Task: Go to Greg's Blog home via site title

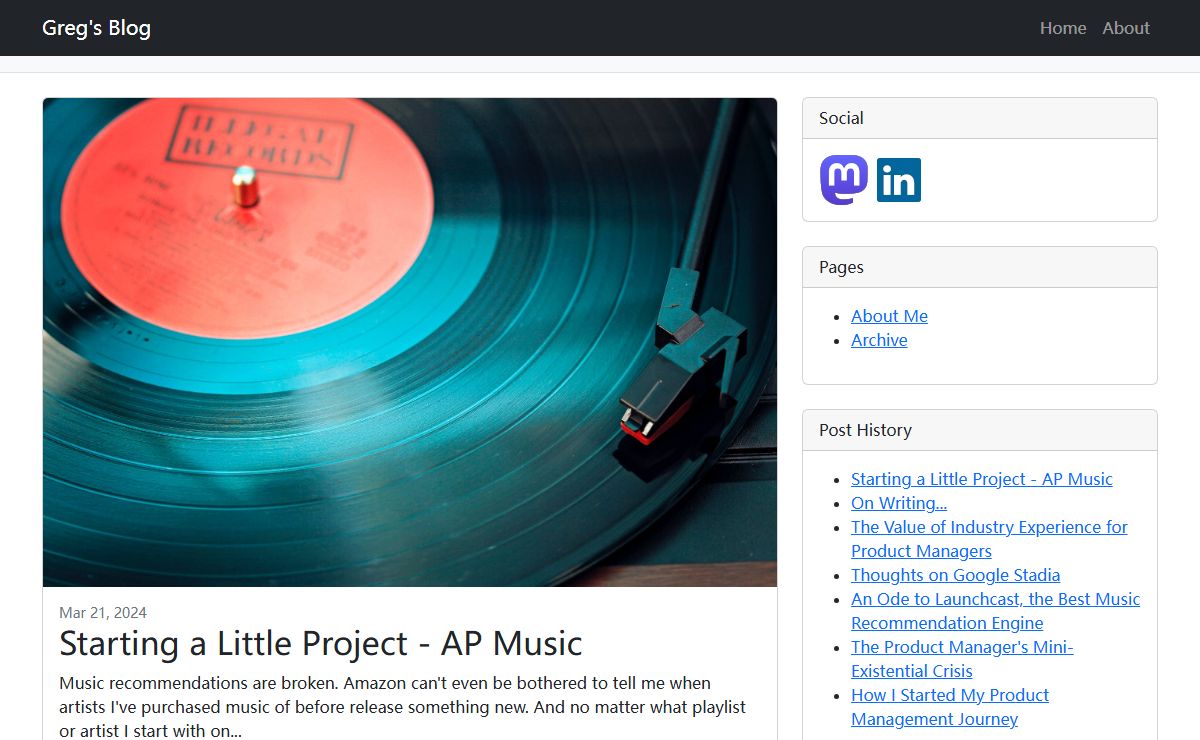Action: (x=96, y=28)
